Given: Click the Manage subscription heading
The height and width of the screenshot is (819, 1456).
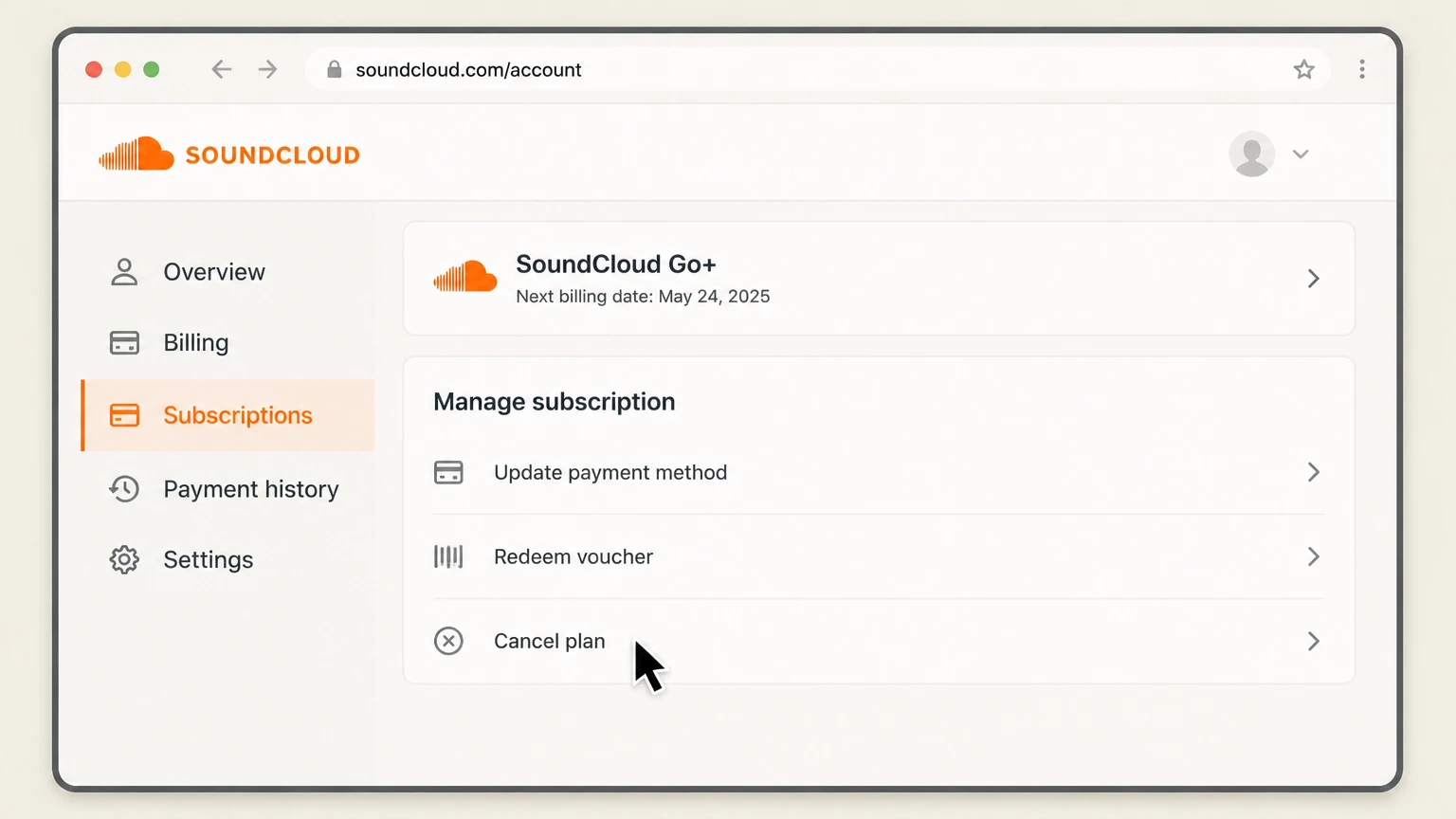Looking at the screenshot, I should click(x=555, y=402).
